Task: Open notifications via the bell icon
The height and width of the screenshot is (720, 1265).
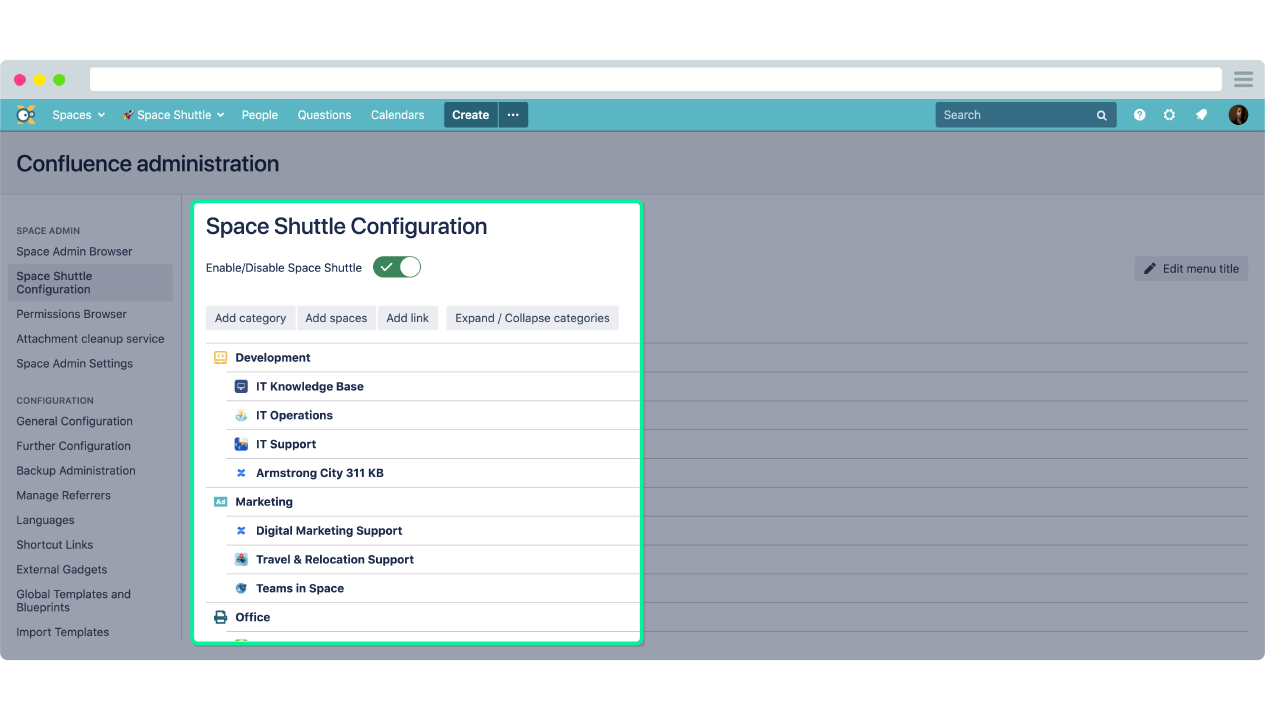Action: click(1201, 114)
